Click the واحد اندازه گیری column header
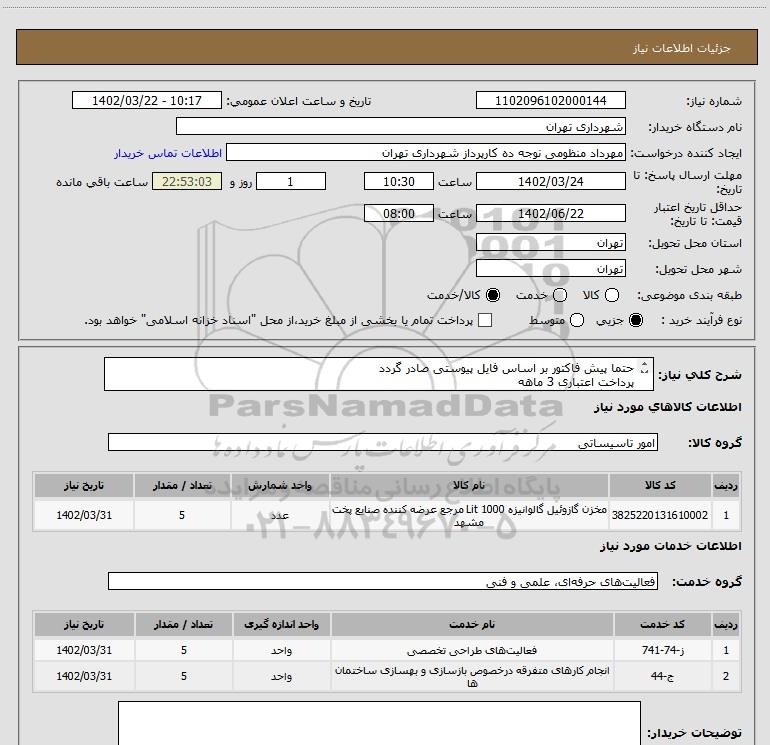Viewport: 770px width, 745px height. click(x=281, y=625)
